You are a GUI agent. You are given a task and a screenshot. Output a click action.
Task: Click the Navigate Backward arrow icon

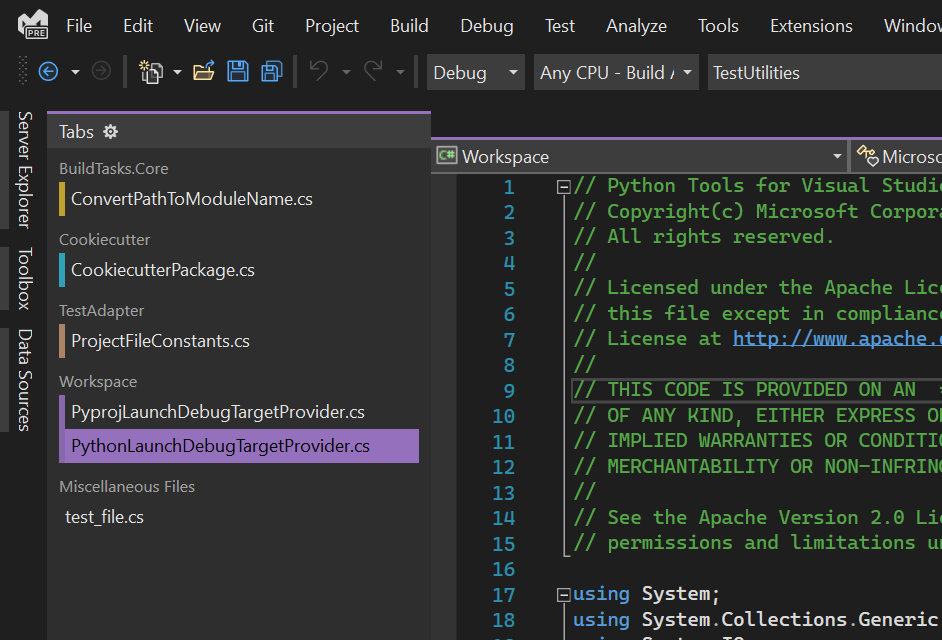click(48, 72)
